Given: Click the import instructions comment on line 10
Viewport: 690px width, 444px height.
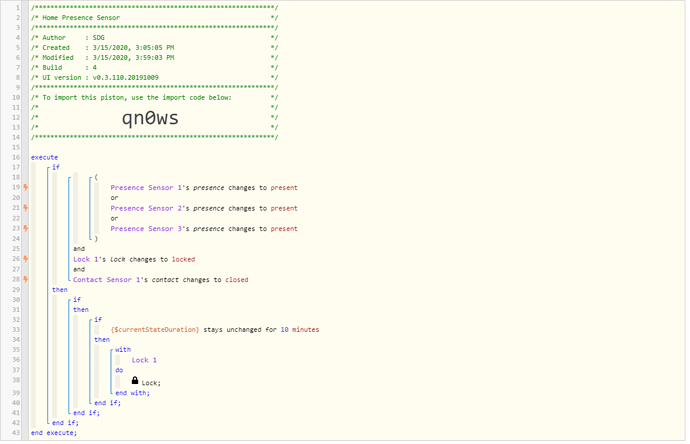Looking at the screenshot, I should pyautogui.click(x=154, y=97).
